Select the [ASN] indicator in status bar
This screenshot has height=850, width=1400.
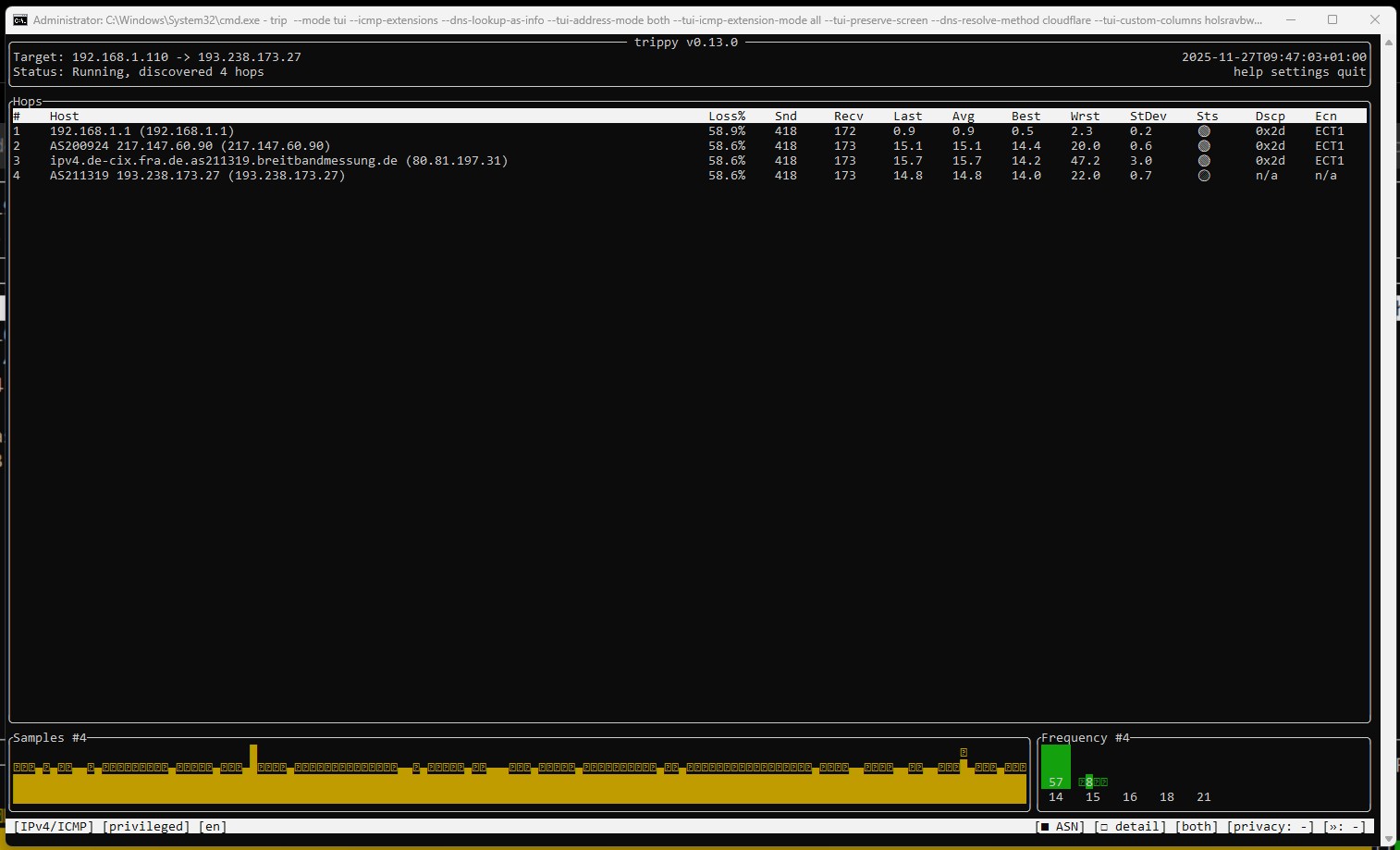(1060, 827)
